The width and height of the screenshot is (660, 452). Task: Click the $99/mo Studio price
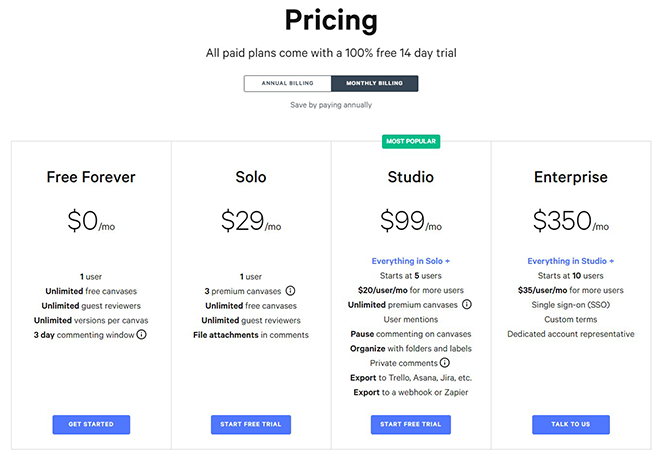coord(411,221)
